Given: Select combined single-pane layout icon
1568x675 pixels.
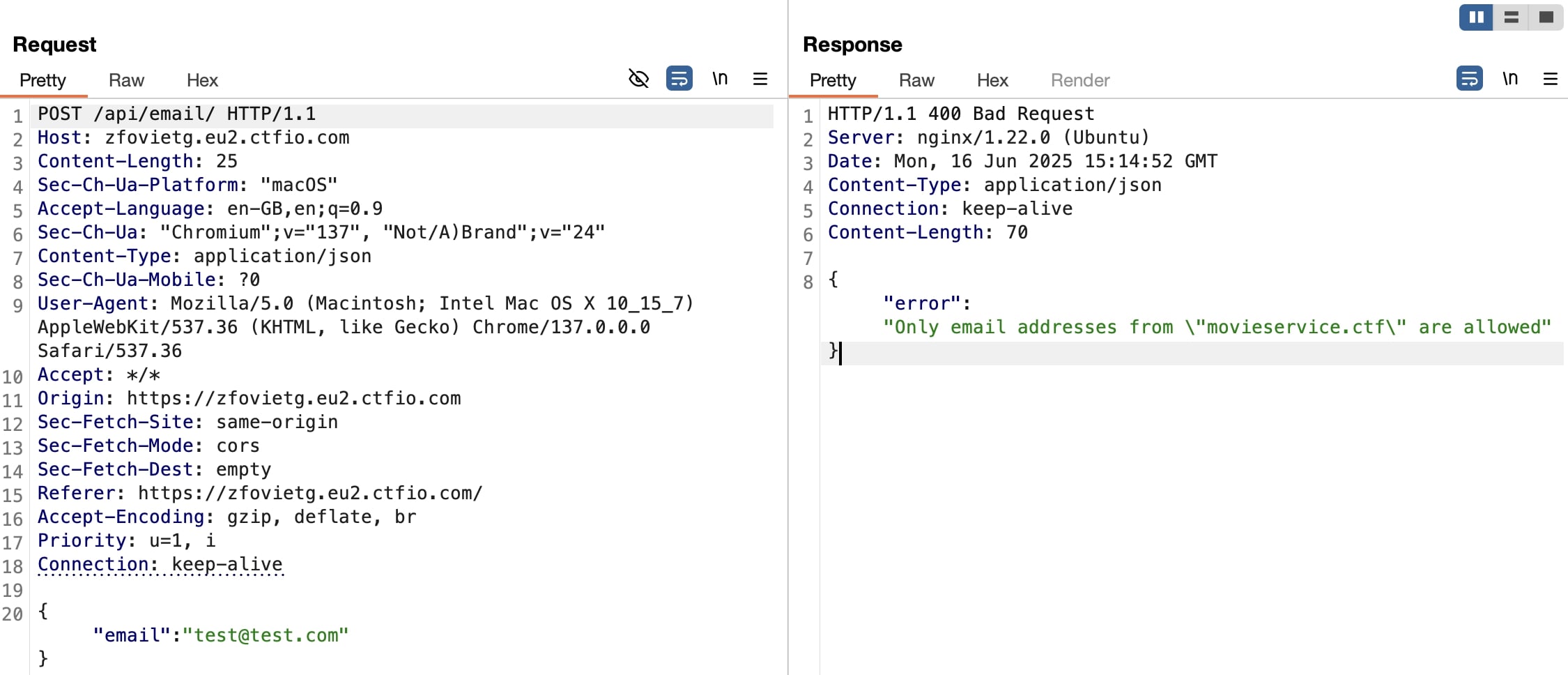Looking at the screenshot, I should (x=1546, y=17).
